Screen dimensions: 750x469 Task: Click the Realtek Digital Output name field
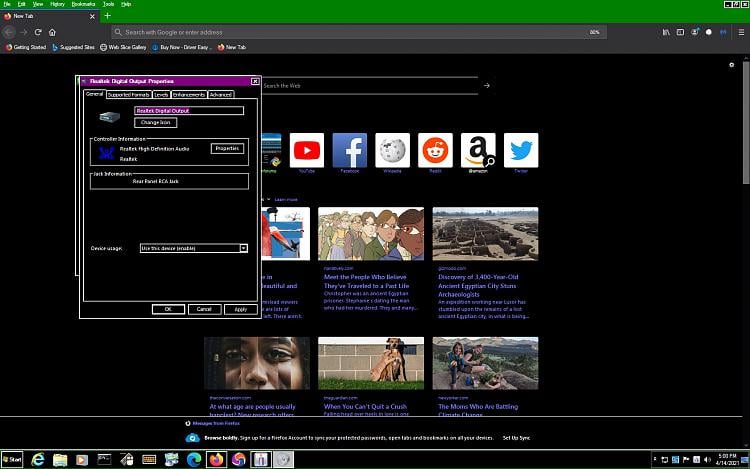pos(189,110)
